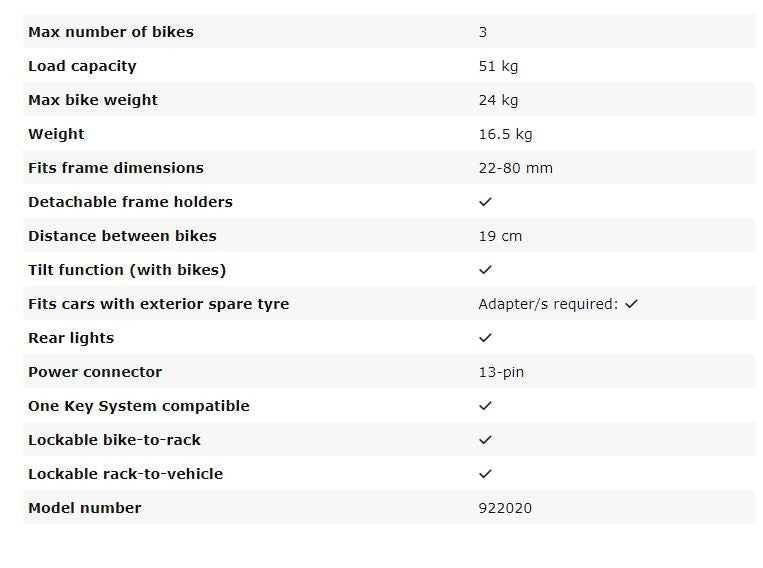Click the 19 cm distance value
Viewport: 763px width, 568px height.
pos(500,236)
